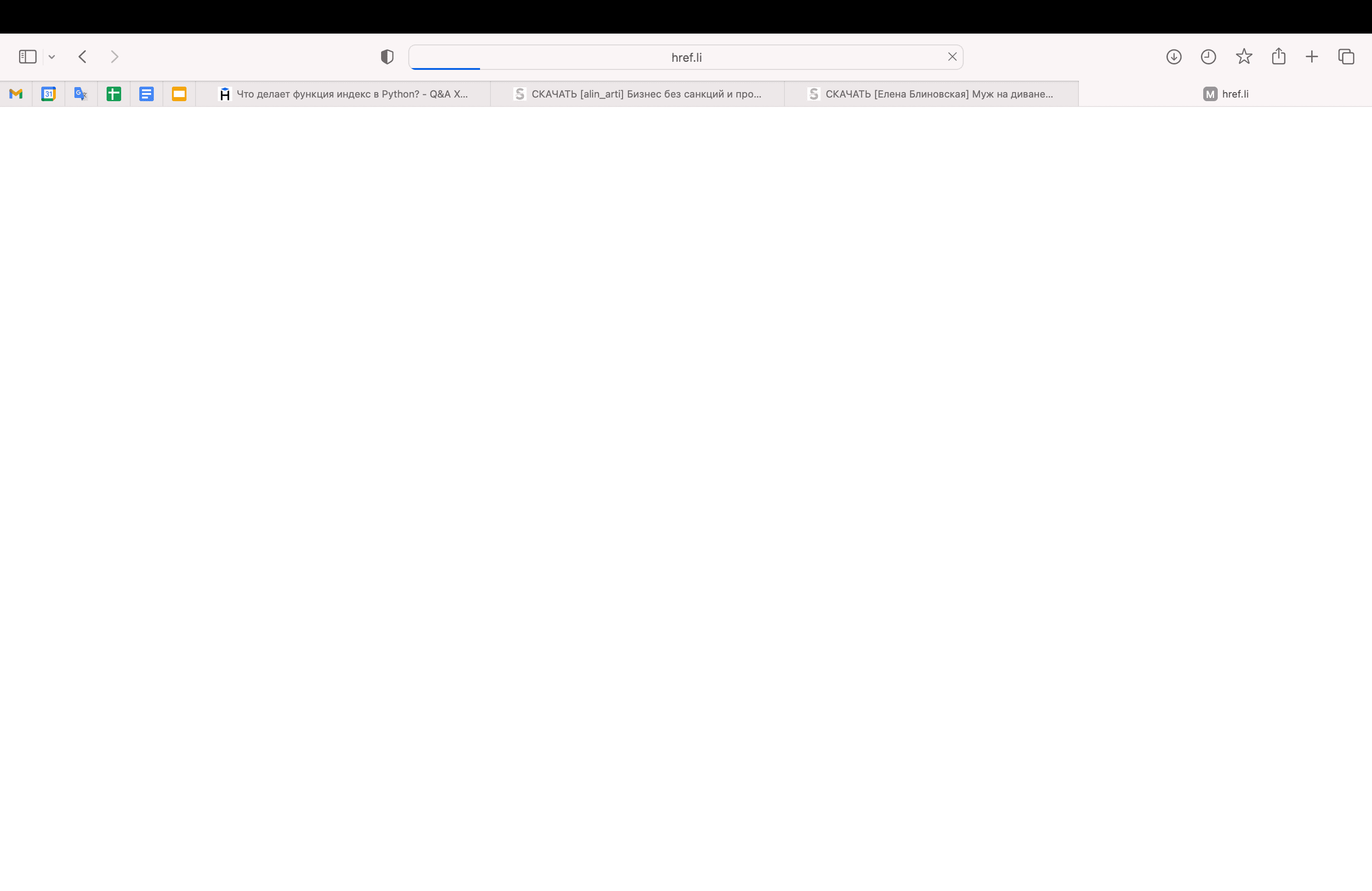Click the href.li address bar
Screen dimensions: 1372x891
pyautogui.click(x=686, y=57)
